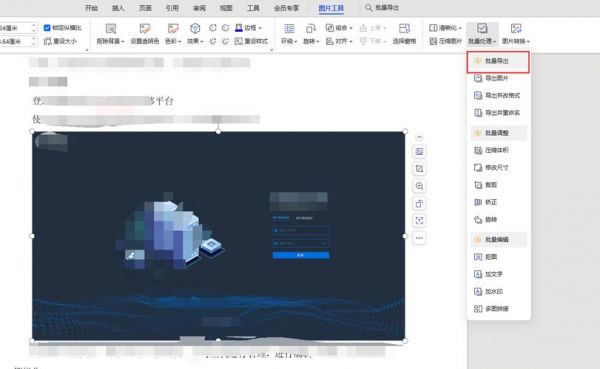Click the search box in the tab bar
This screenshot has width=600, height=369.
[382, 8]
